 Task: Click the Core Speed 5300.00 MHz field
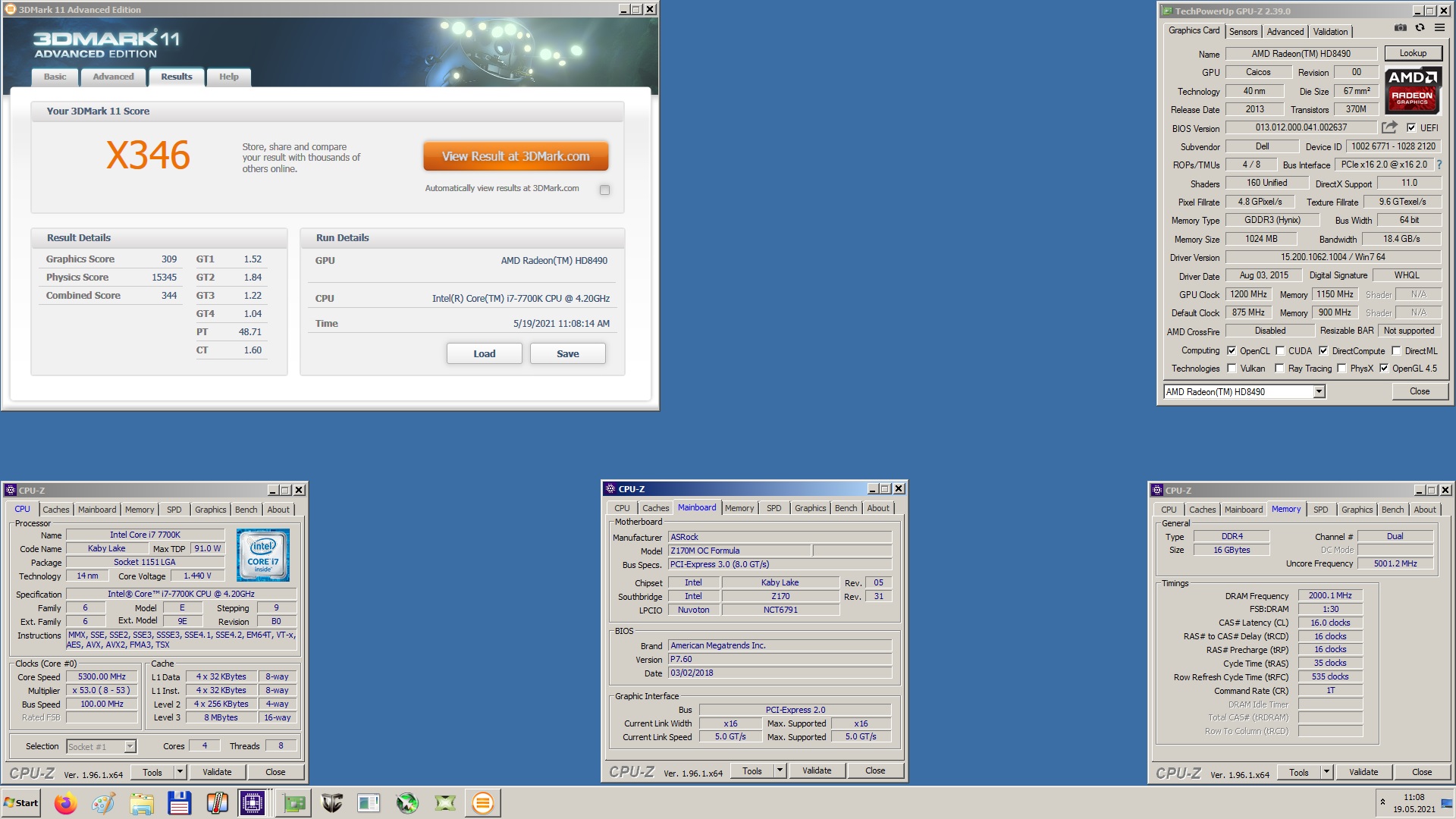[102, 676]
